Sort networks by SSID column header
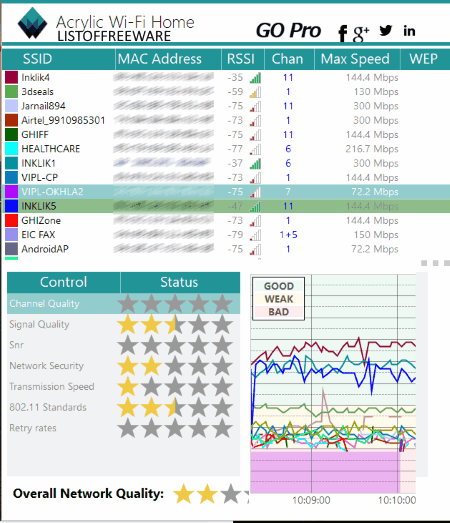The height and width of the screenshot is (523, 450). [x=59, y=59]
